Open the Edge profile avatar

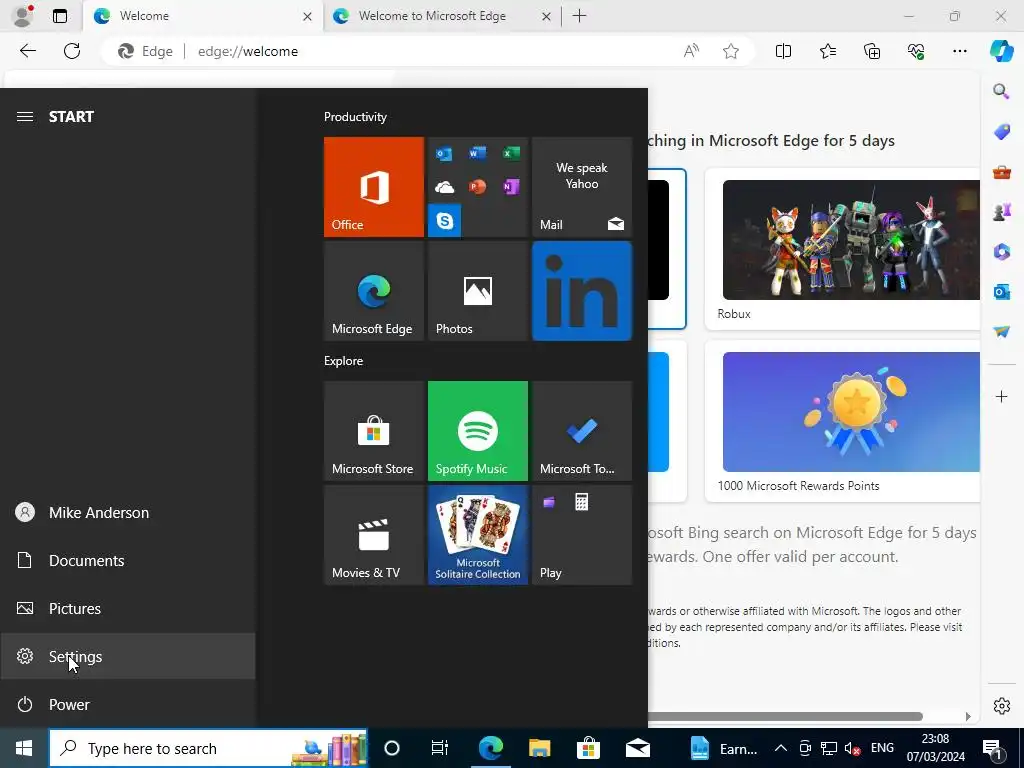[x=23, y=16]
